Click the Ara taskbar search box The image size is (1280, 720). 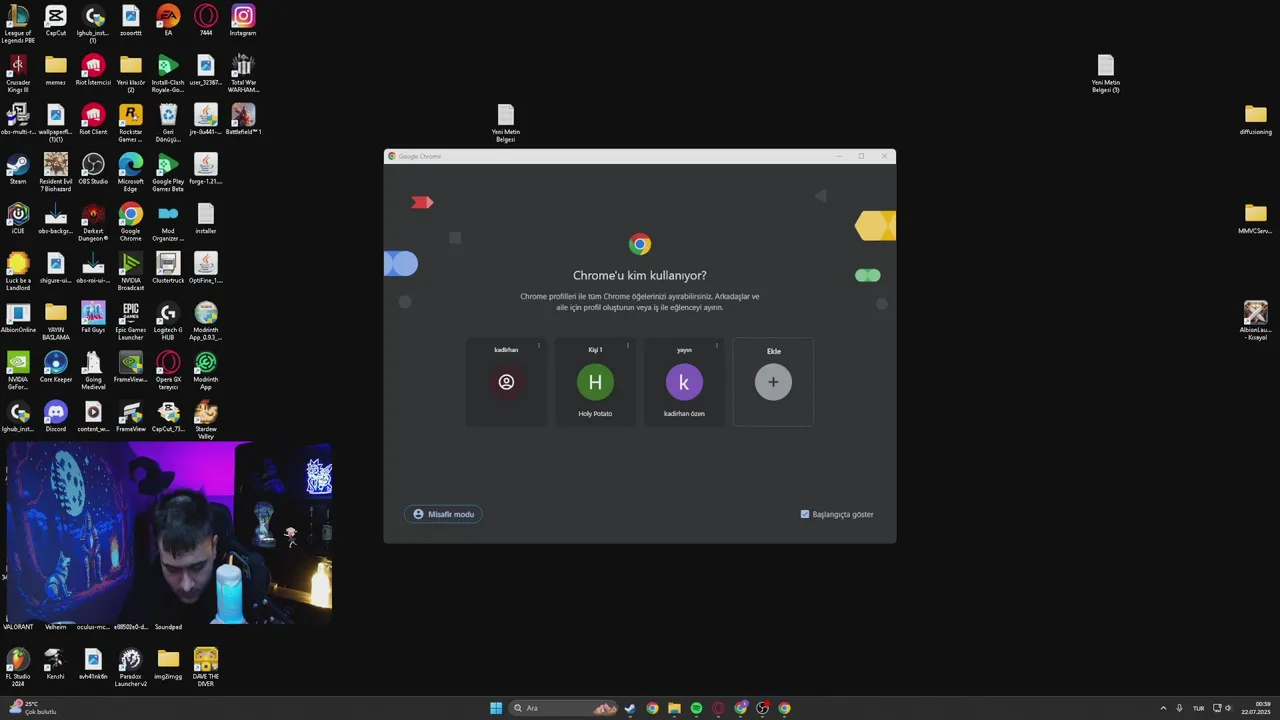(x=564, y=708)
